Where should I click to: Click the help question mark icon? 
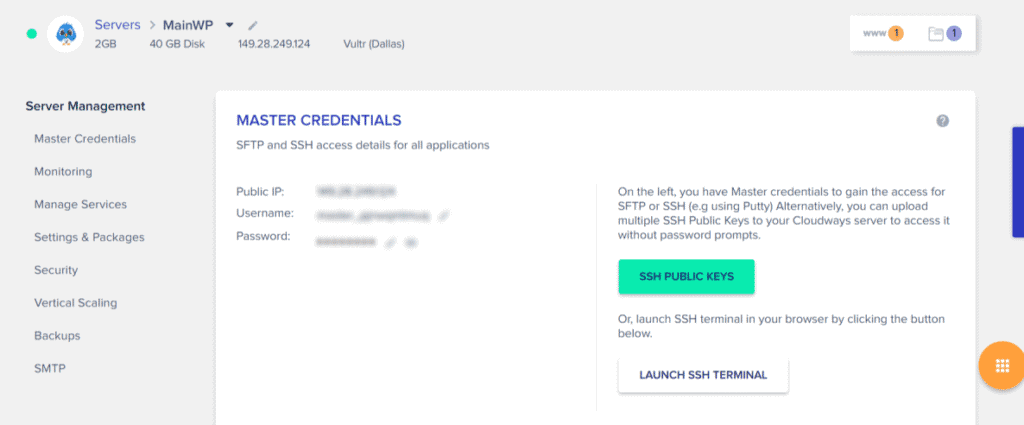tap(942, 121)
